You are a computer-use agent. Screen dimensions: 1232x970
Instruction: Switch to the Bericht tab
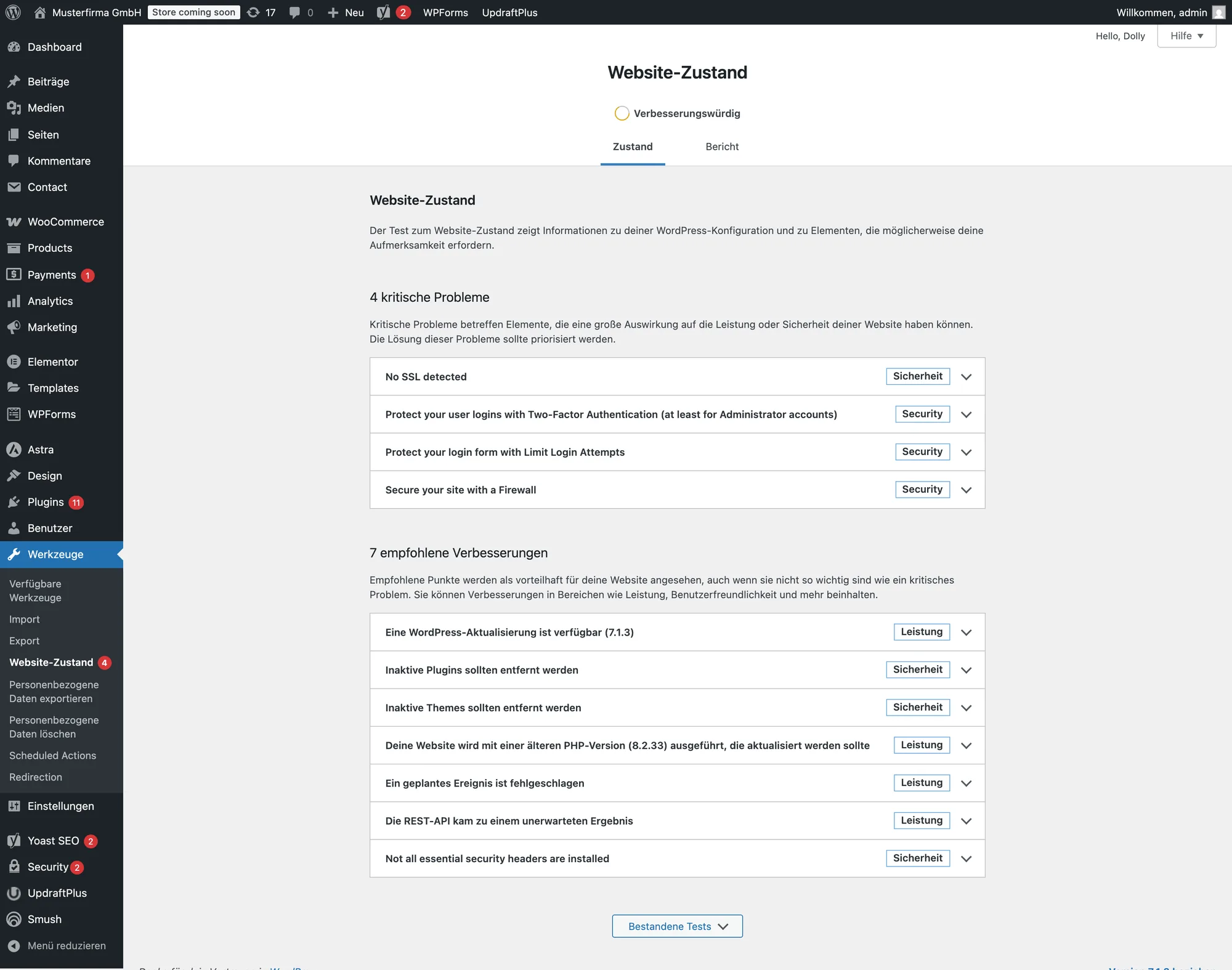point(722,147)
